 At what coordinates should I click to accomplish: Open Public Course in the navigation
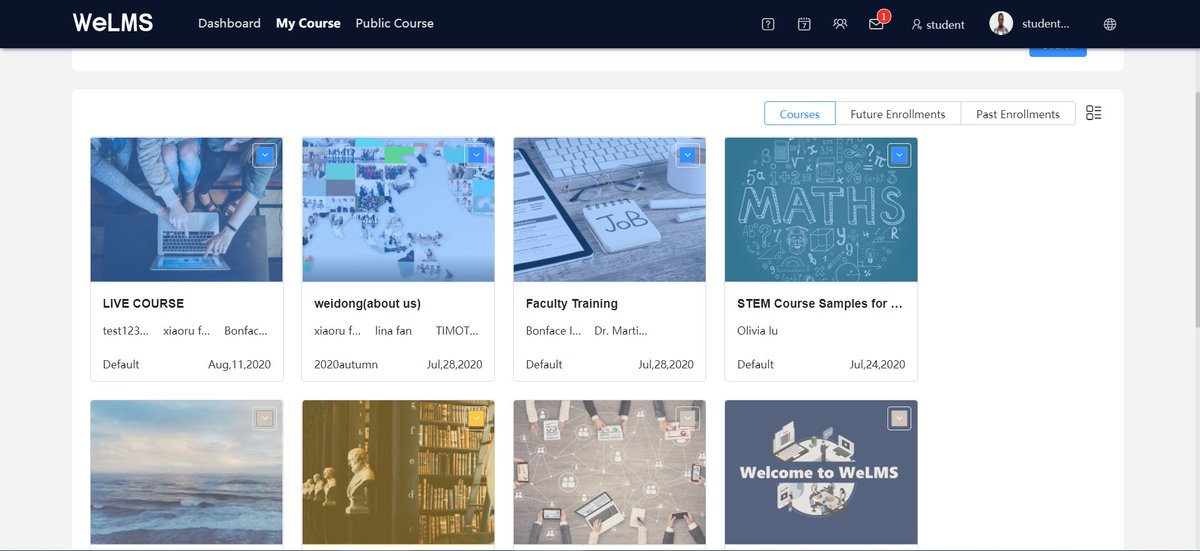pos(394,23)
